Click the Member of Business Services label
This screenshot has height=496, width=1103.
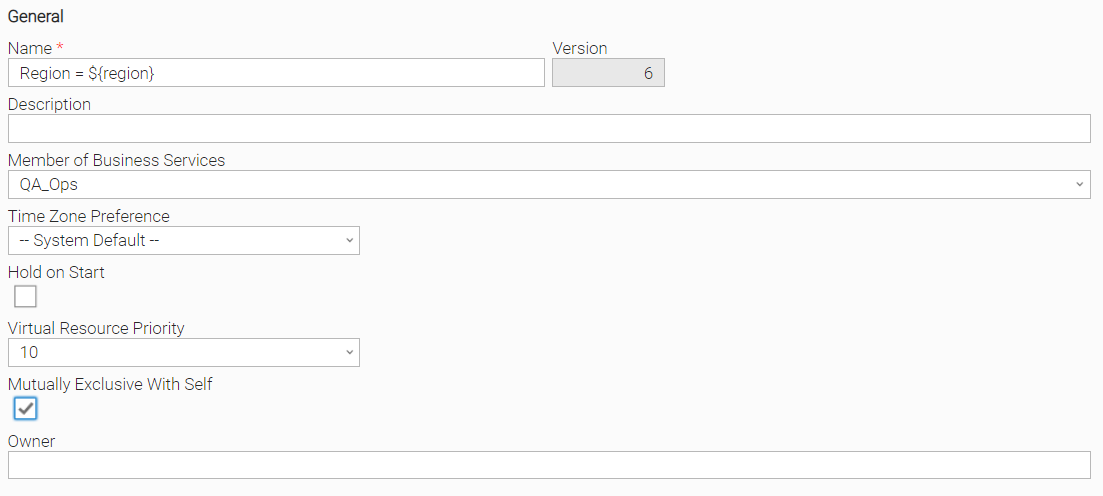(x=116, y=160)
